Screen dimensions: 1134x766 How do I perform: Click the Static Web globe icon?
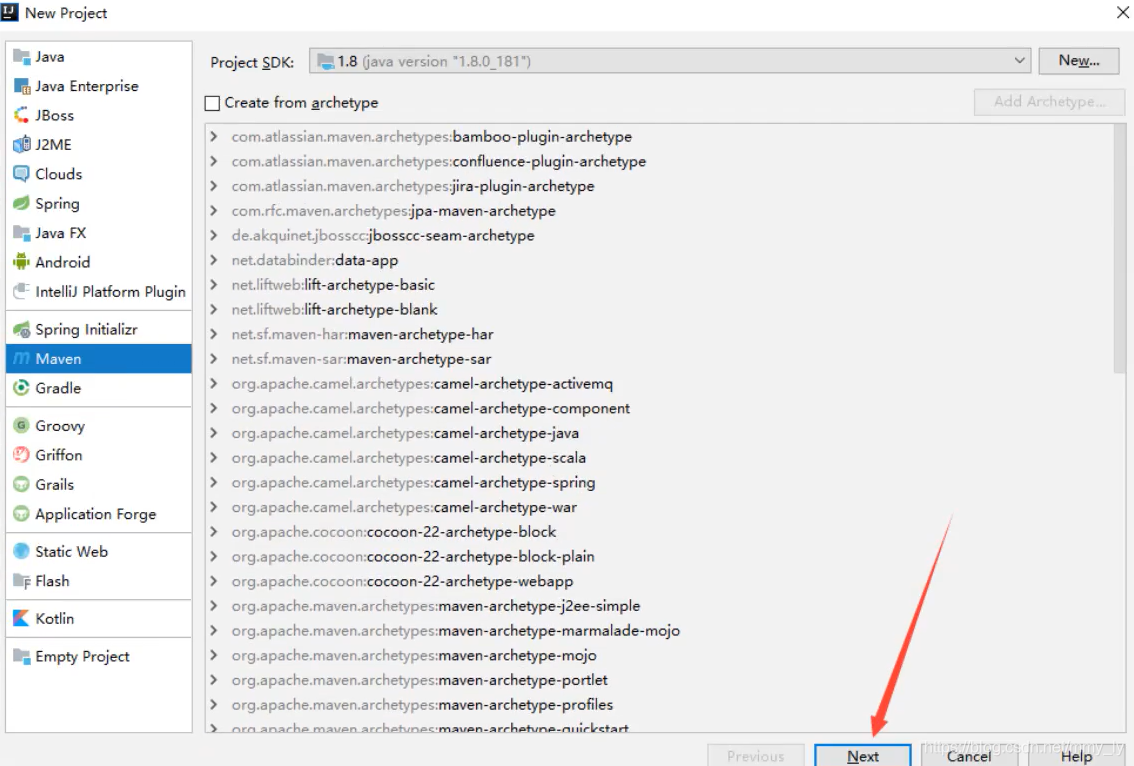click(x=22, y=551)
